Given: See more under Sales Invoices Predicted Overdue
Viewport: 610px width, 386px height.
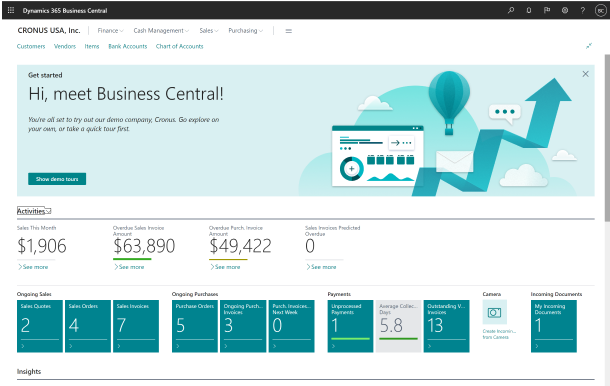Looking at the screenshot, I should (x=321, y=267).
